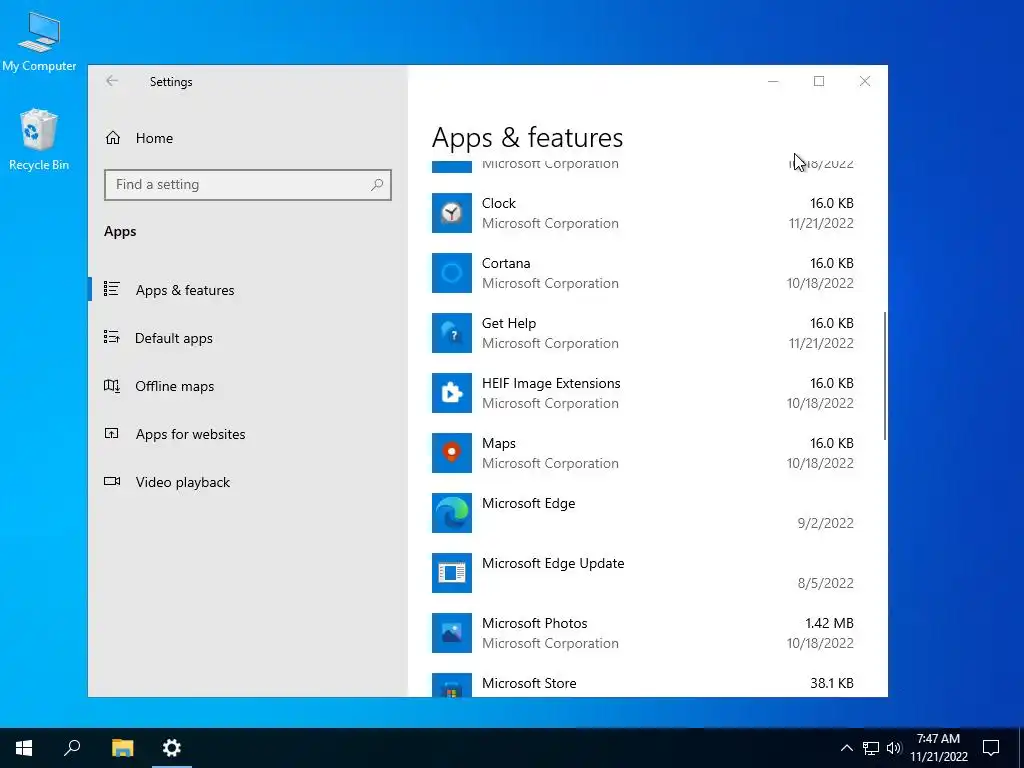
Task: Go back with the Settings back arrow
Action: 112,81
